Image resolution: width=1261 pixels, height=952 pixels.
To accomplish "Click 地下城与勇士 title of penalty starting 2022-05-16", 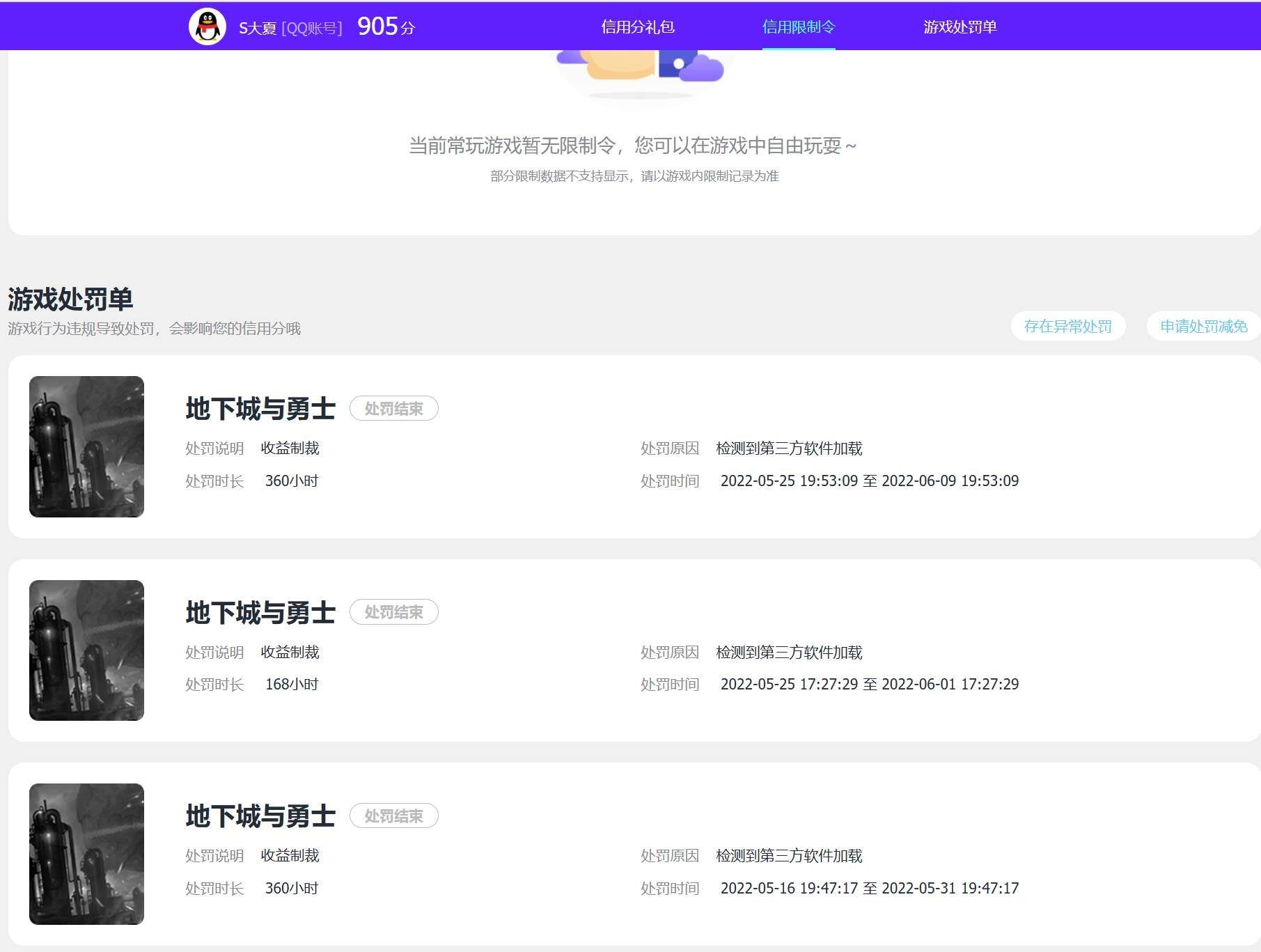I will tap(260, 816).
